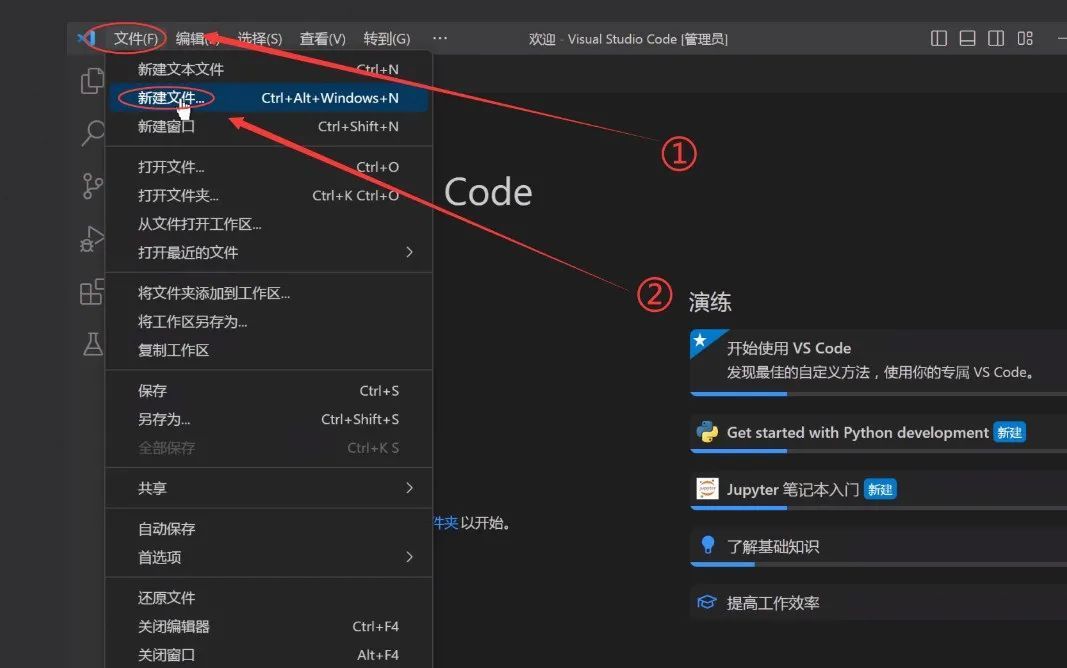Expand 打开最近的文件 submenu
The height and width of the screenshot is (668, 1067).
tap(269, 253)
